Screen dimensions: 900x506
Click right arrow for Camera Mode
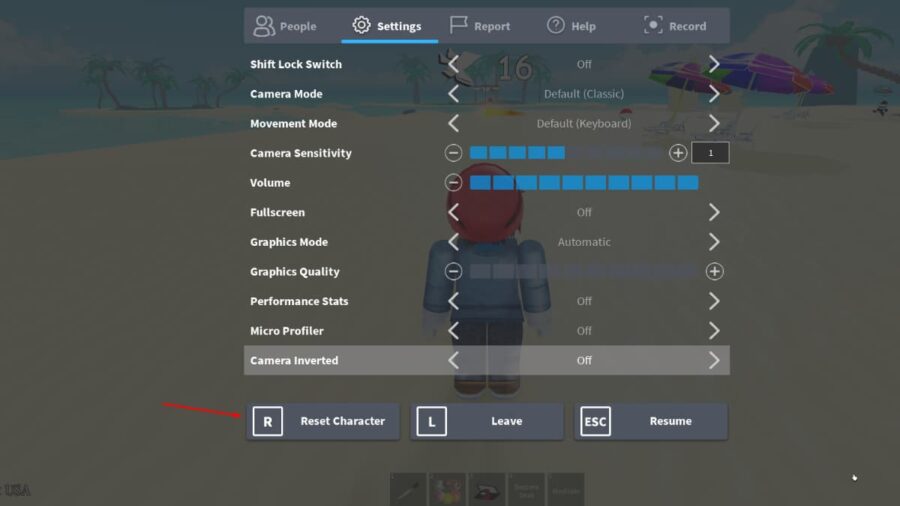click(714, 94)
